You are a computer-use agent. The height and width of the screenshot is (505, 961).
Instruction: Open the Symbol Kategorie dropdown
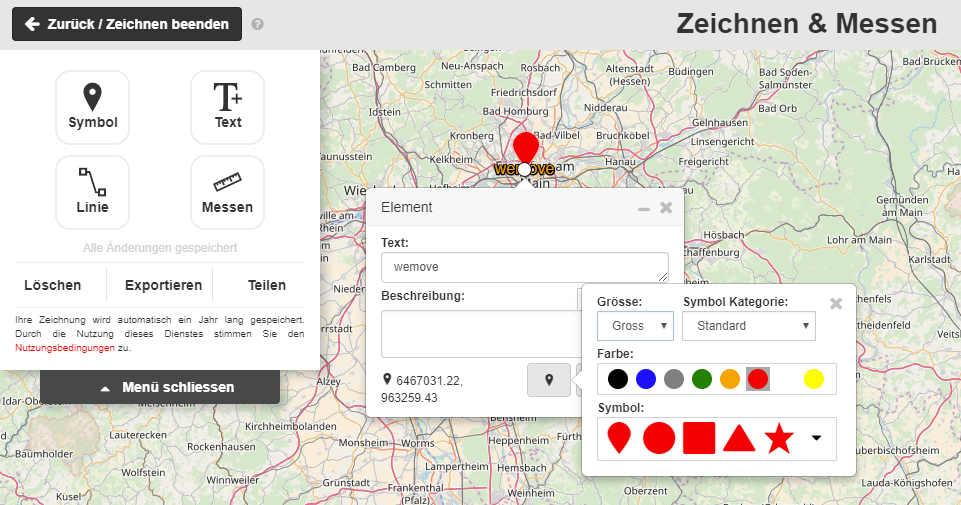coord(748,326)
